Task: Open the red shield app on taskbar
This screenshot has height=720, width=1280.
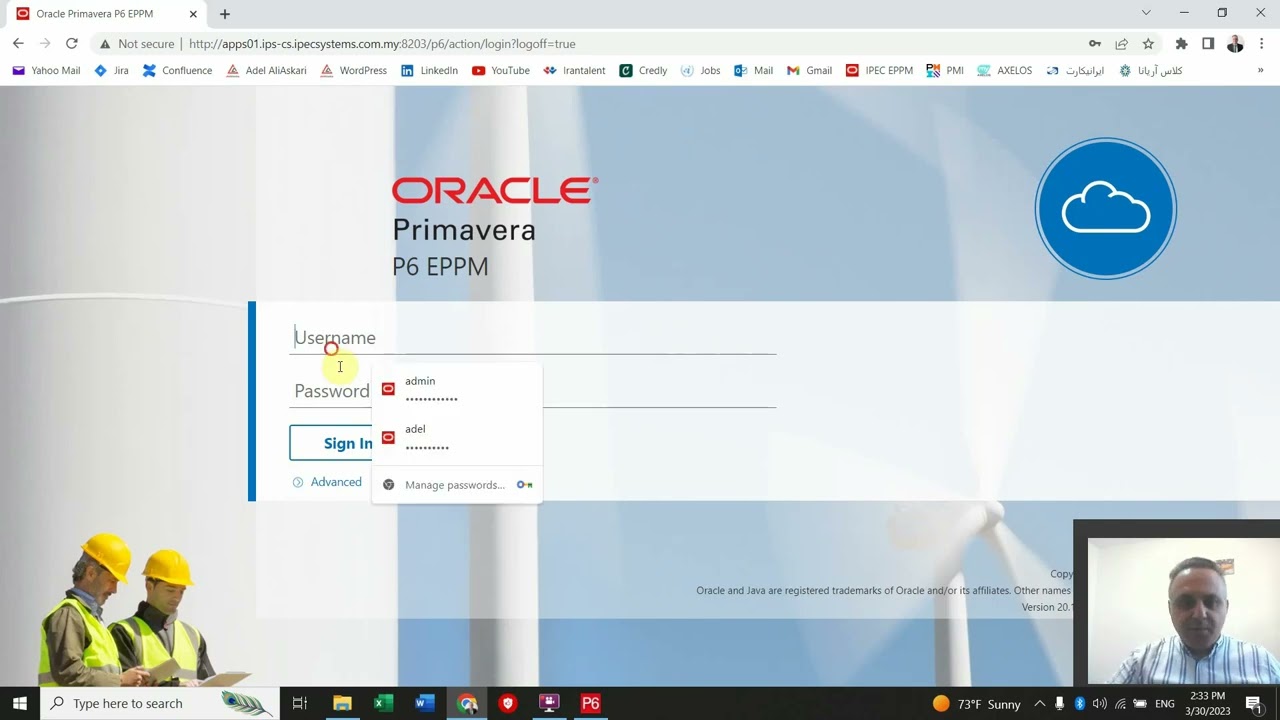Action: click(x=508, y=704)
